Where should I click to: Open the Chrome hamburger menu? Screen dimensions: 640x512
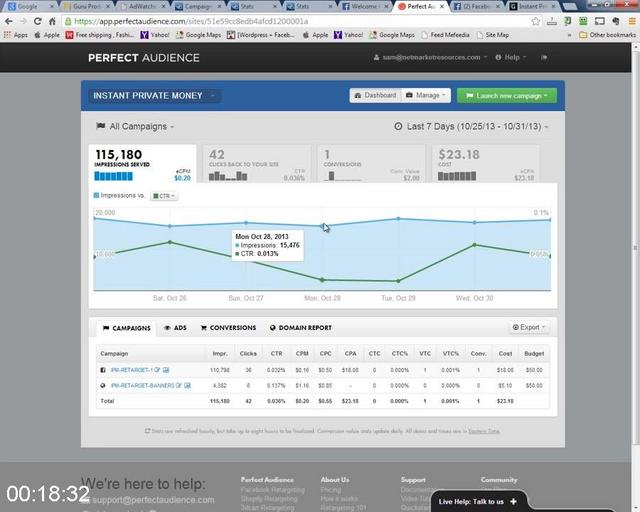[x=632, y=21]
